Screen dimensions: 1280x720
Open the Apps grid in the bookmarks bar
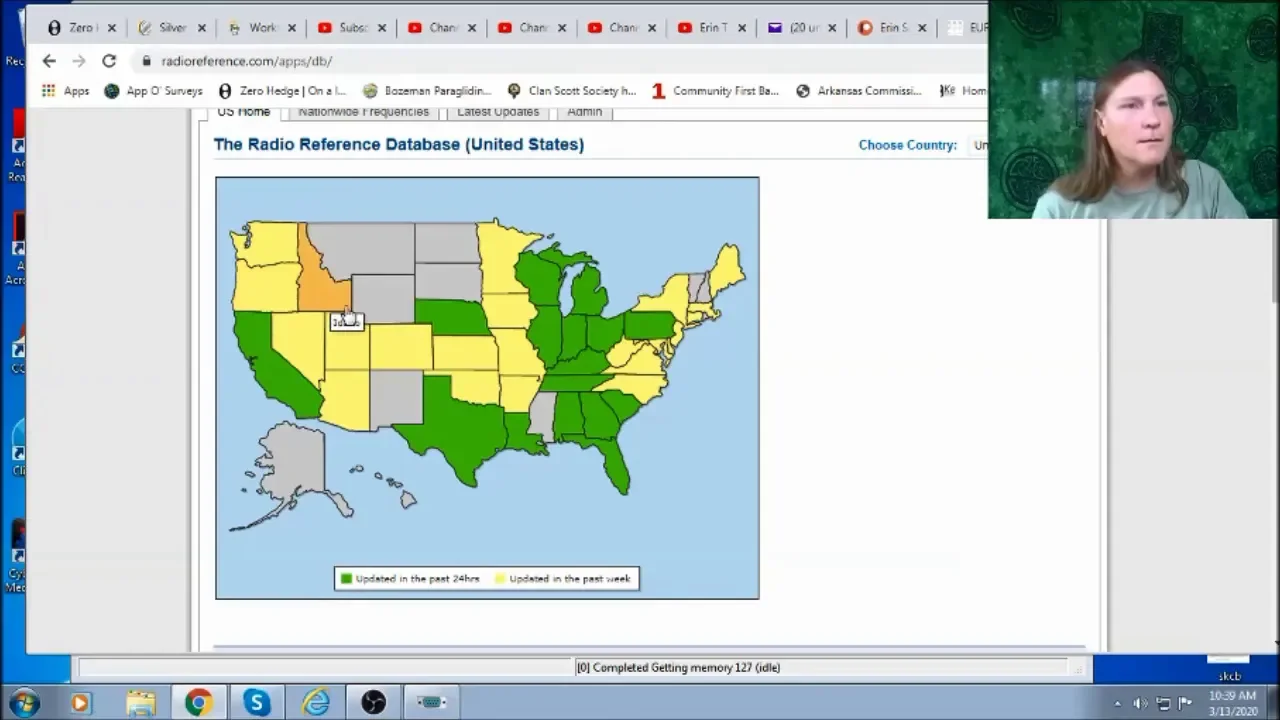[65, 91]
